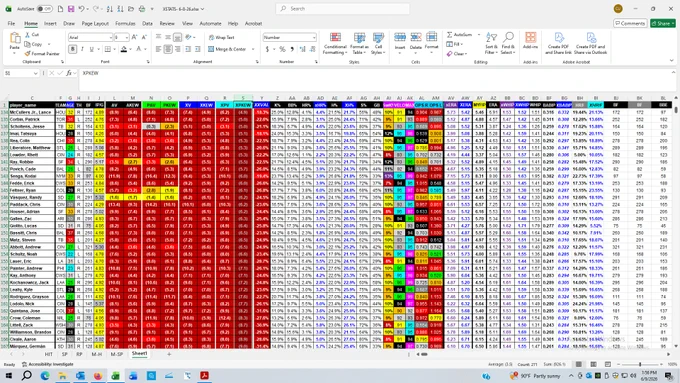Click the Name Box field
The width and height of the screenshot is (680, 383).
[x=21, y=73]
